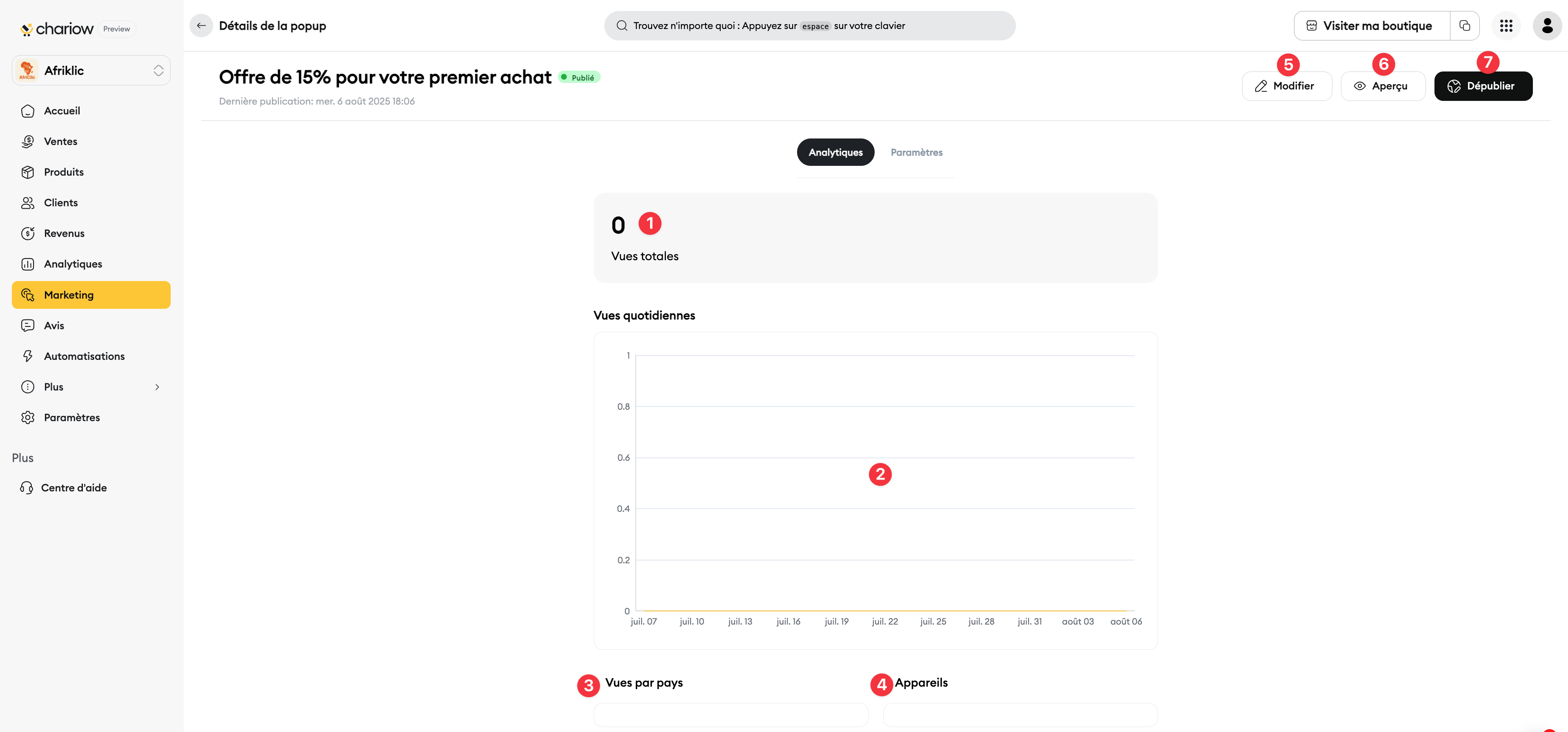Open Visiter ma boutique
This screenshot has width=1568, height=732.
point(1372,26)
